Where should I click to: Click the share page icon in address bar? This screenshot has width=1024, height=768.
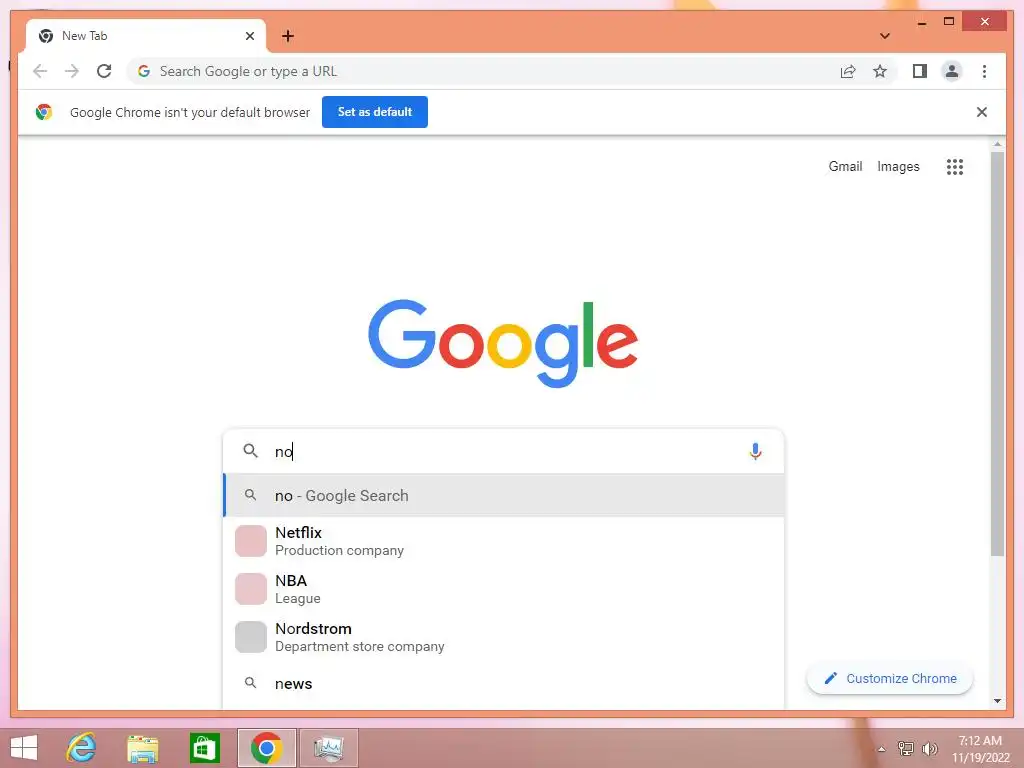[848, 71]
